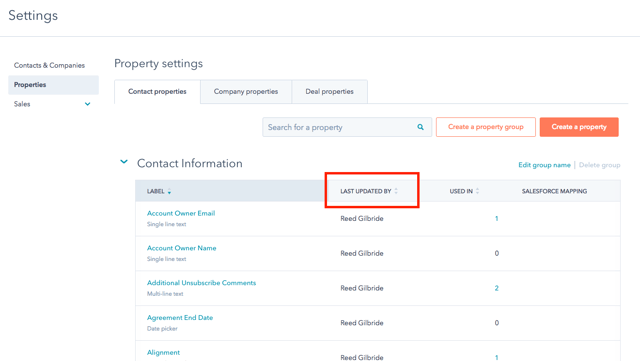Click Edit group name link
This screenshot has height=361, width=640.
[x=544, y=165]
